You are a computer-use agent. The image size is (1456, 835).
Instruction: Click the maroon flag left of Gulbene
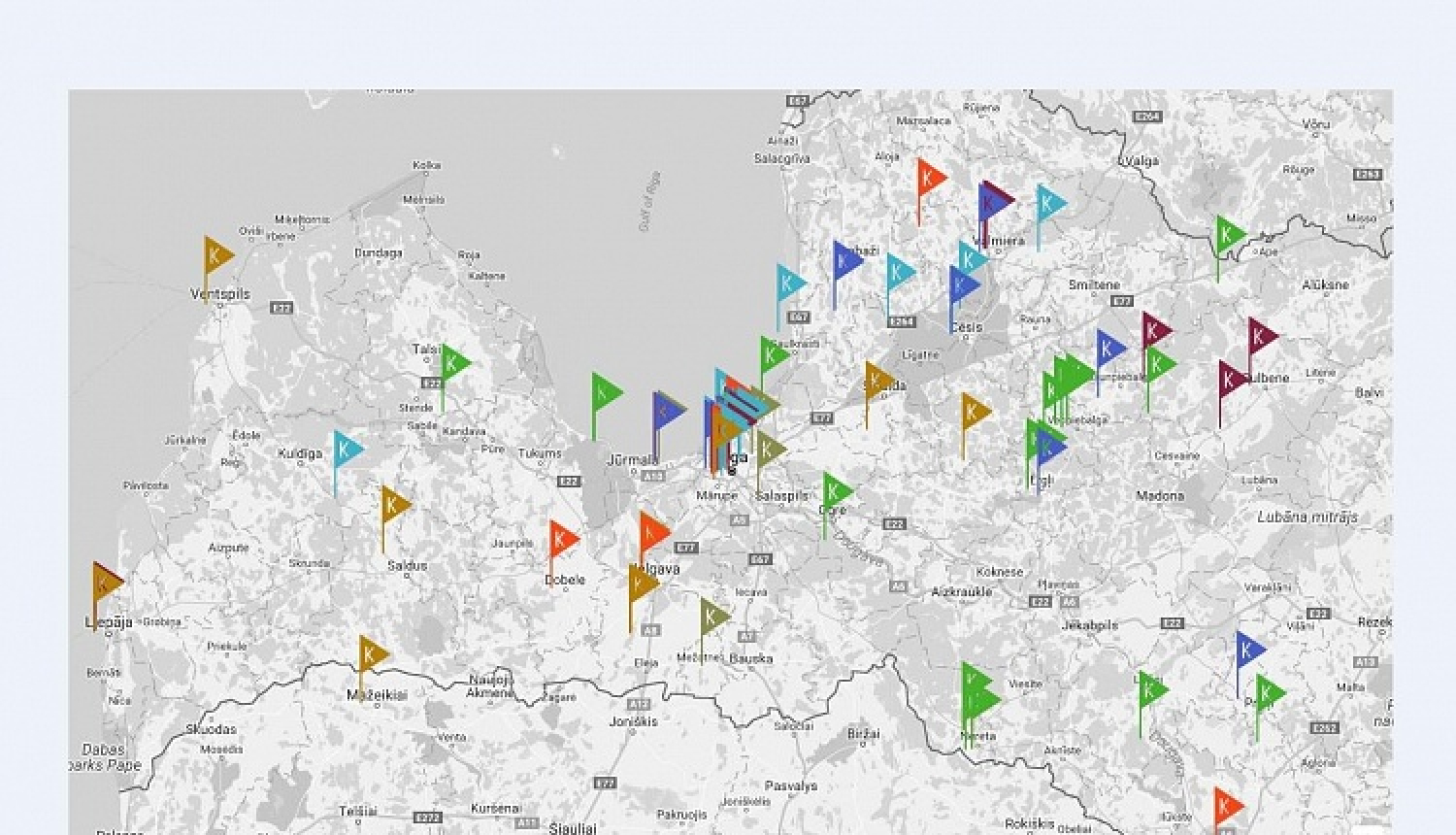click(1230, 380)
